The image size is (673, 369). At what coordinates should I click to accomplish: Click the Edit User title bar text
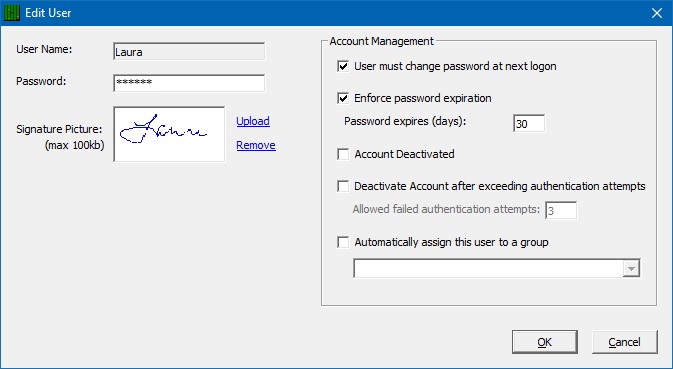click(48, 13)
